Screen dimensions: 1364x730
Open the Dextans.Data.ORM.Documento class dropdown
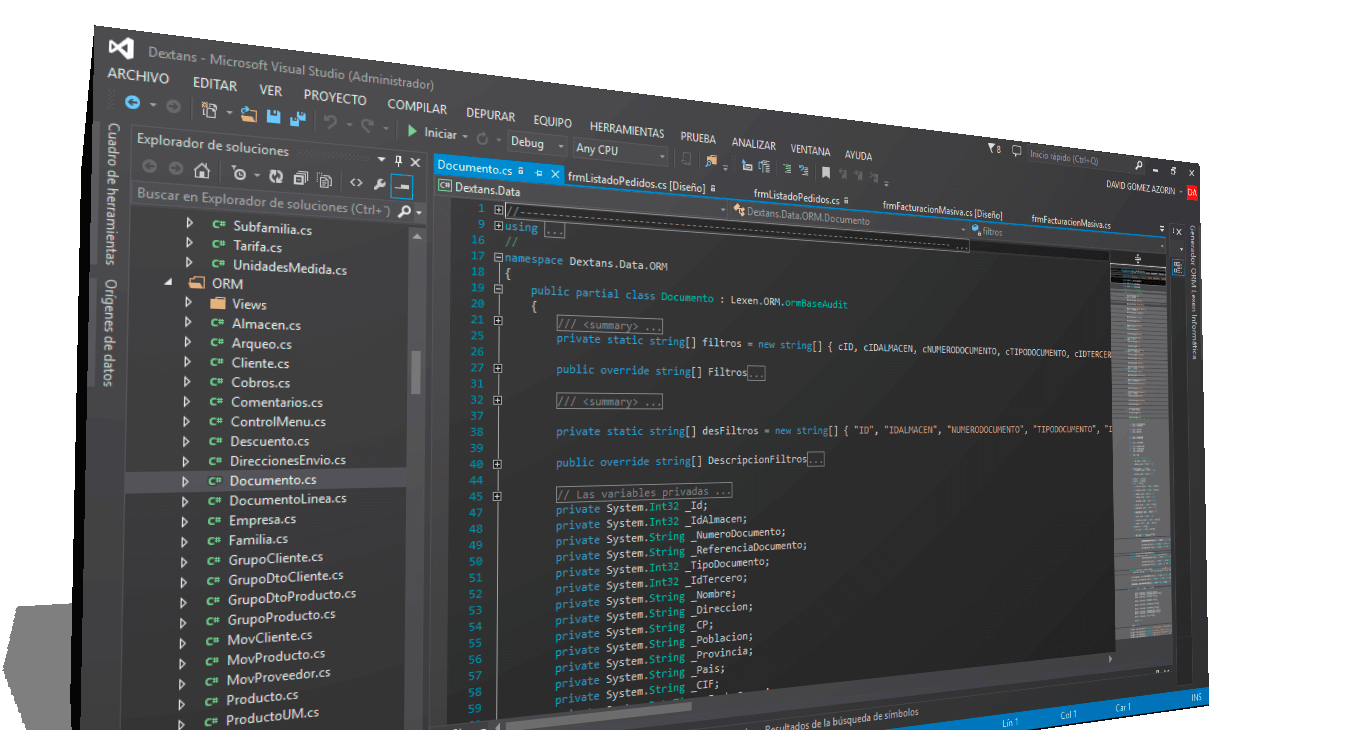tap(848, 219)
